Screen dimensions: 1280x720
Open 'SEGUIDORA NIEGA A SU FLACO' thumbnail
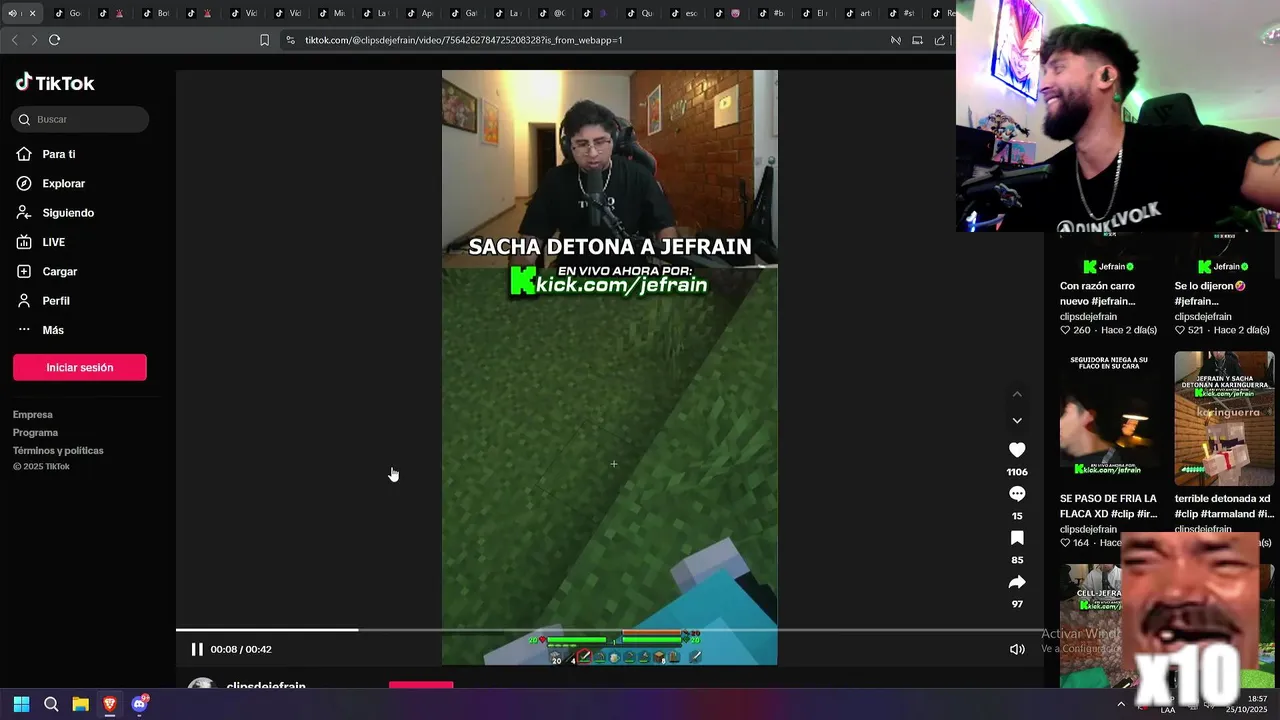[1110, 417]
